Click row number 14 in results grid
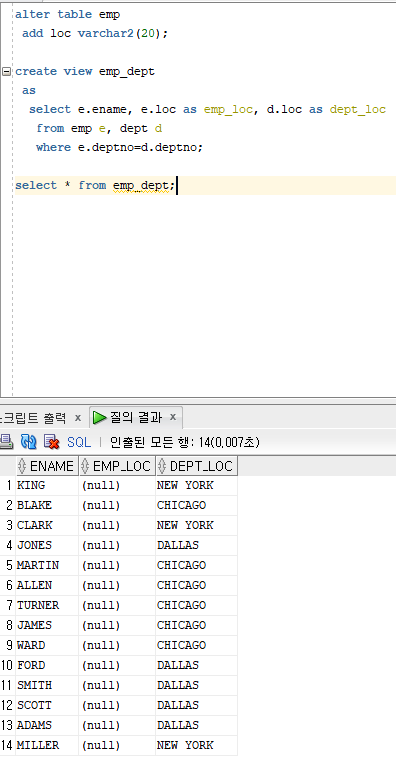This screenshot has height=766, width=396. [8, 745]
